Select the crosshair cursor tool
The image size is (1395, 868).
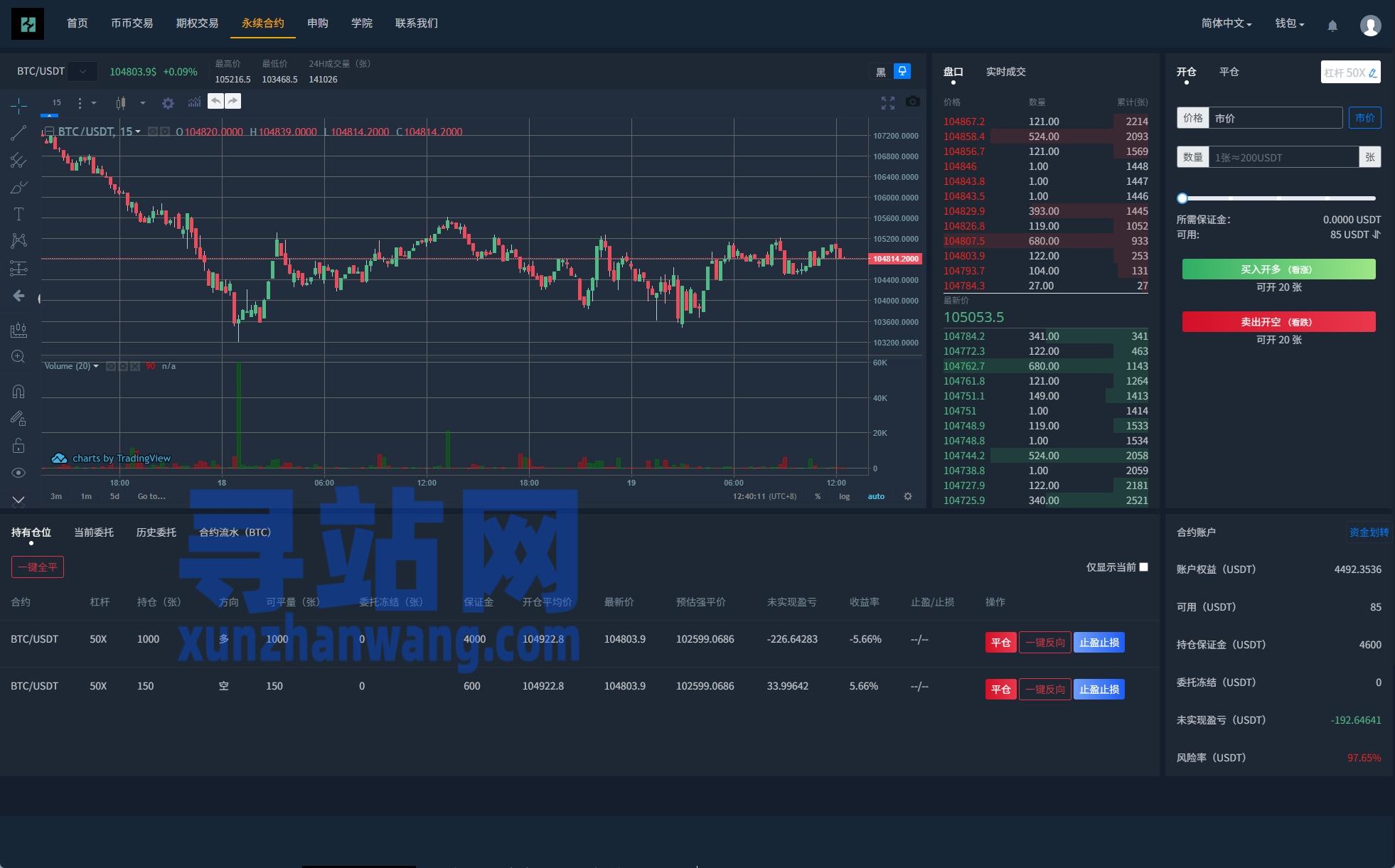coord(18,106)
